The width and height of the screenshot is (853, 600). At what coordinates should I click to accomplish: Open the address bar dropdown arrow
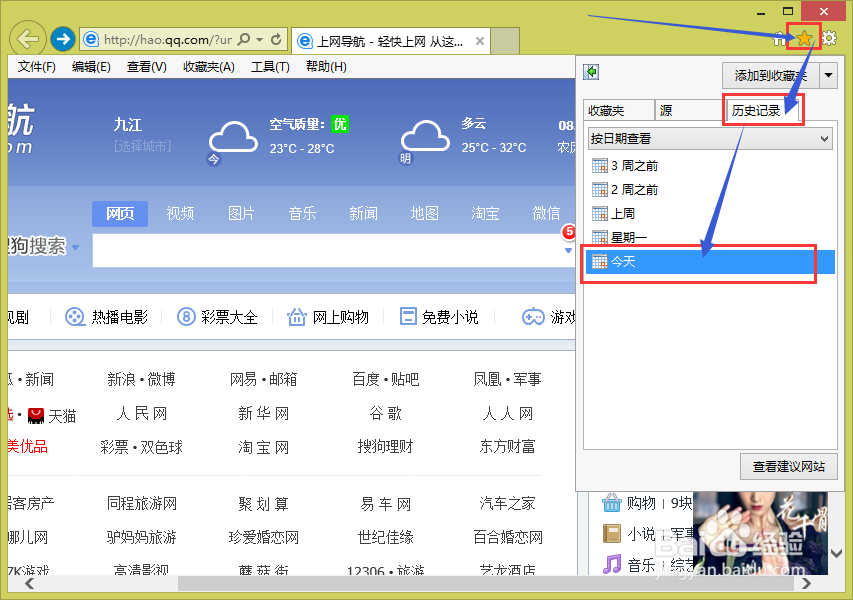pyautogui.click(x=260, y=39)
